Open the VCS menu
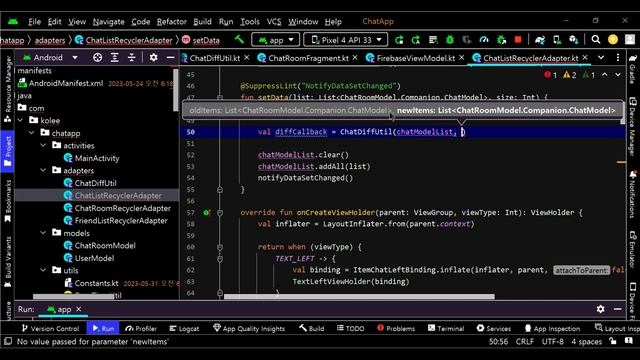The width and height of the screenshot is (640, 360). [274, 22]
